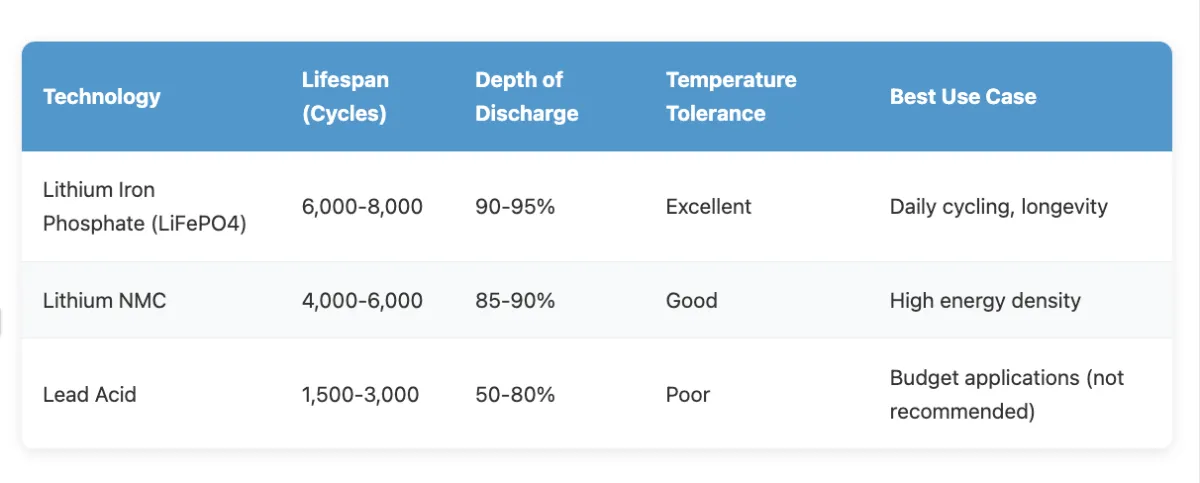Select the Good temperature tolerance cell
This screenshot has width=1200, height=483.
point(691,300)
